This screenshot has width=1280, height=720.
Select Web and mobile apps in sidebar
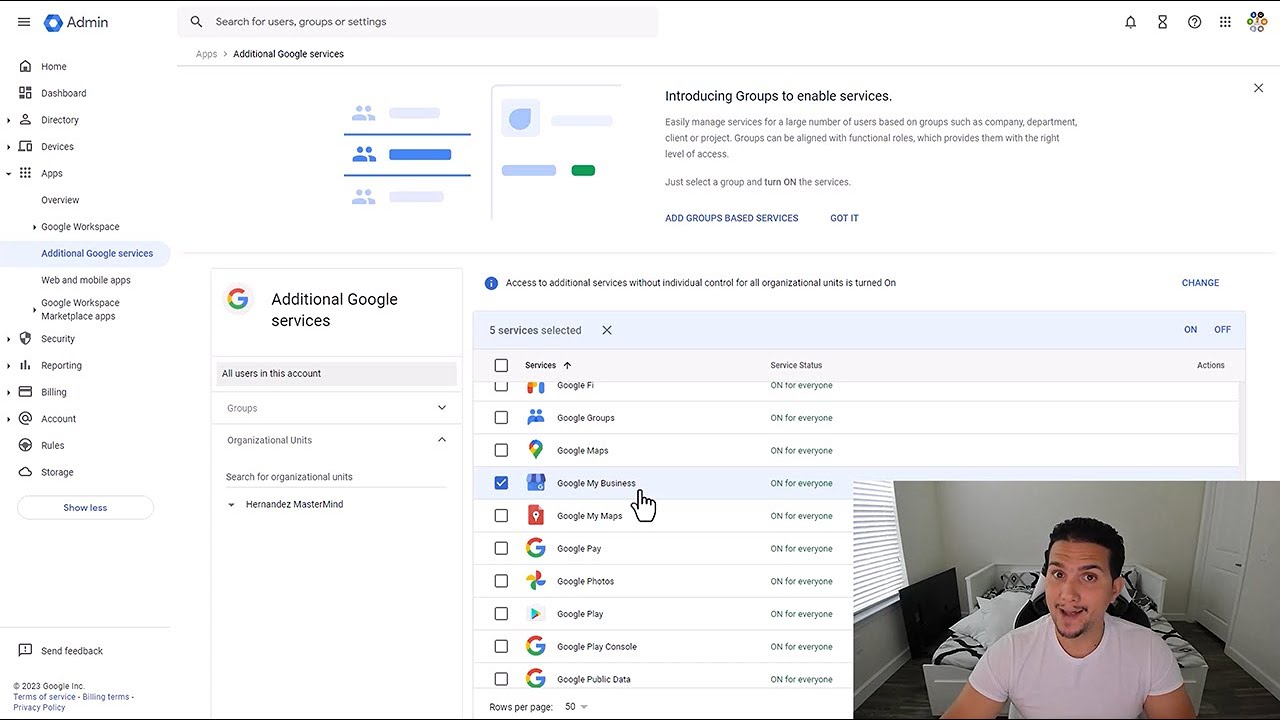[x=86, y=280]
